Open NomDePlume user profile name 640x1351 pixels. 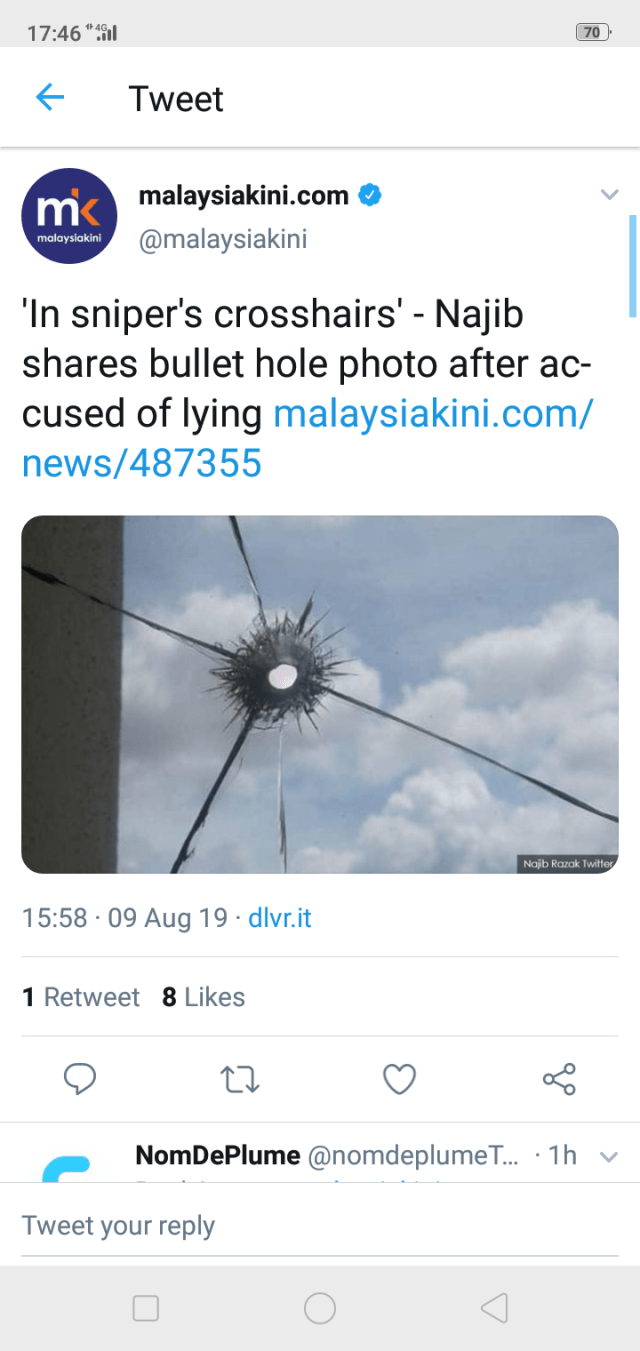[x=217, y=1156]
